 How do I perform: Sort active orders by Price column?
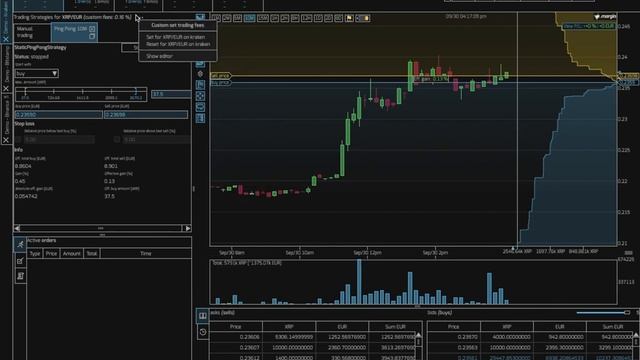(x=51, y=253)
